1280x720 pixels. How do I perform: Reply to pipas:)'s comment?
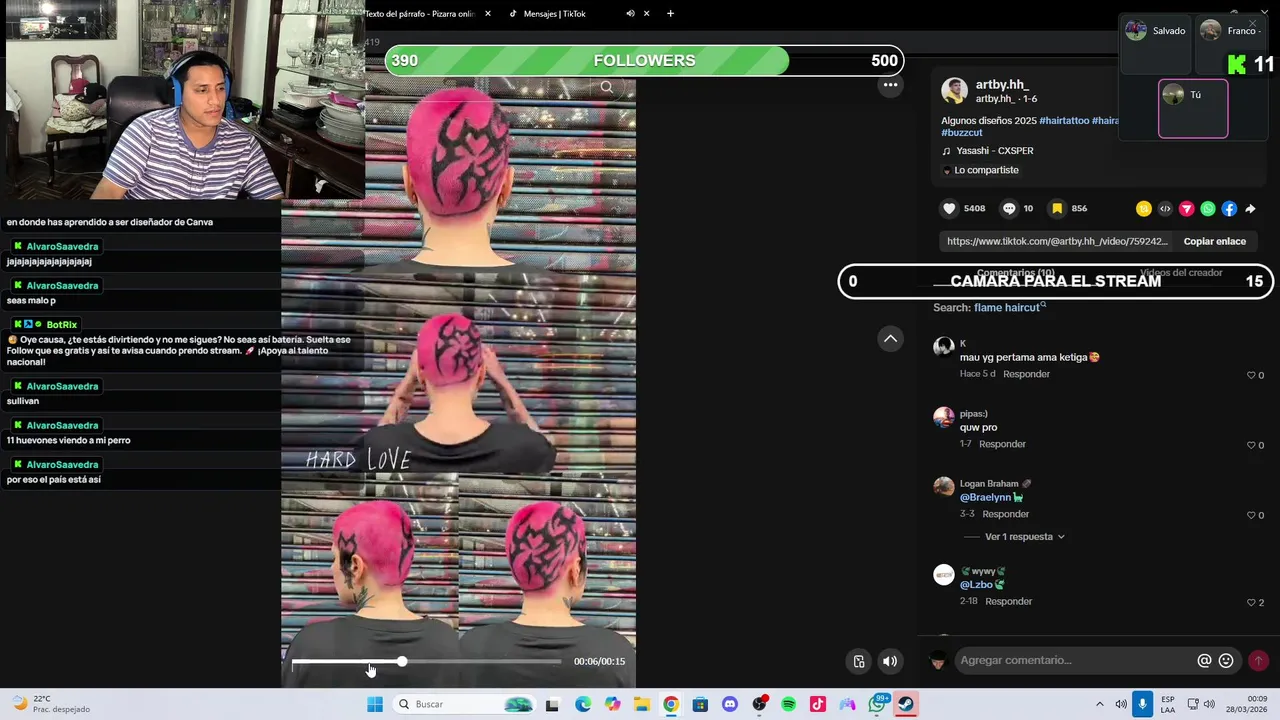click(1002, 444)
